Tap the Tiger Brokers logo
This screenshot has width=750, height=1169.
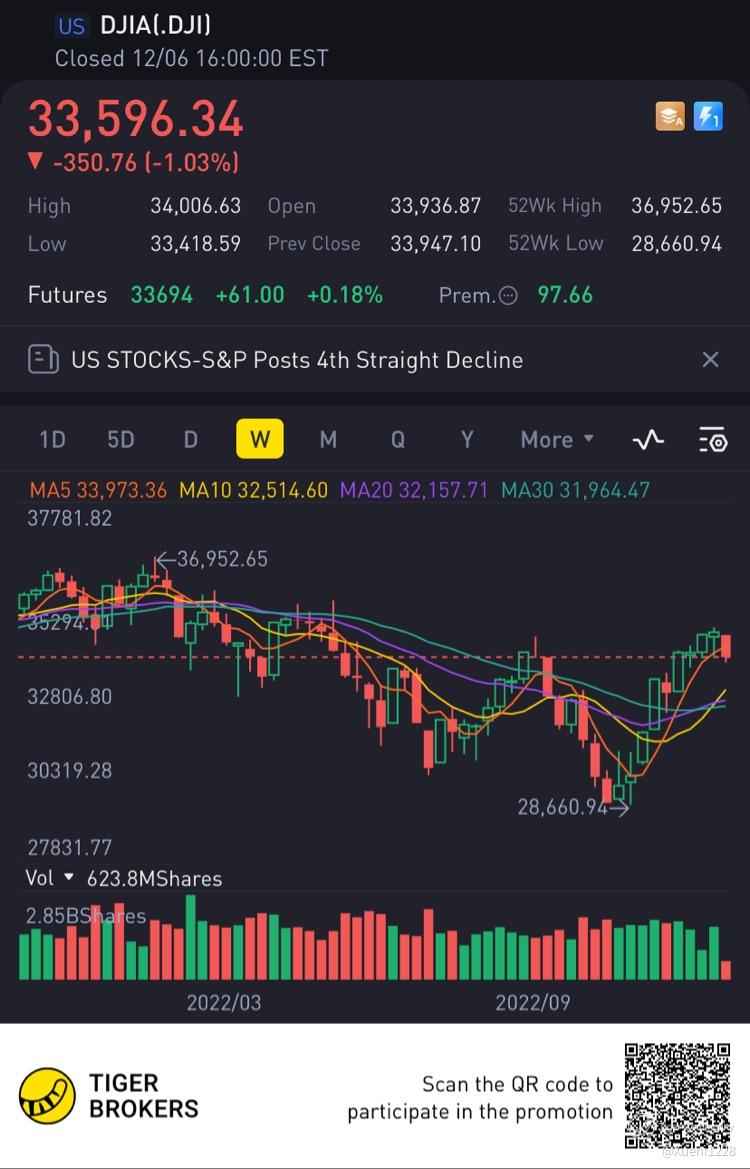(48, 1096)
